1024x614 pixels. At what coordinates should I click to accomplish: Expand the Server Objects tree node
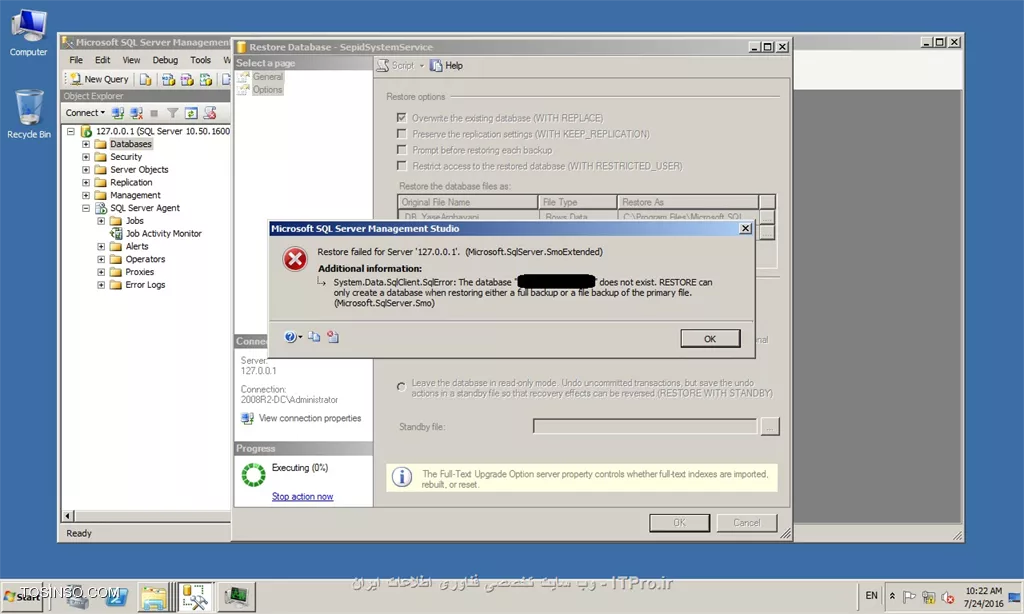click(86, 170)
